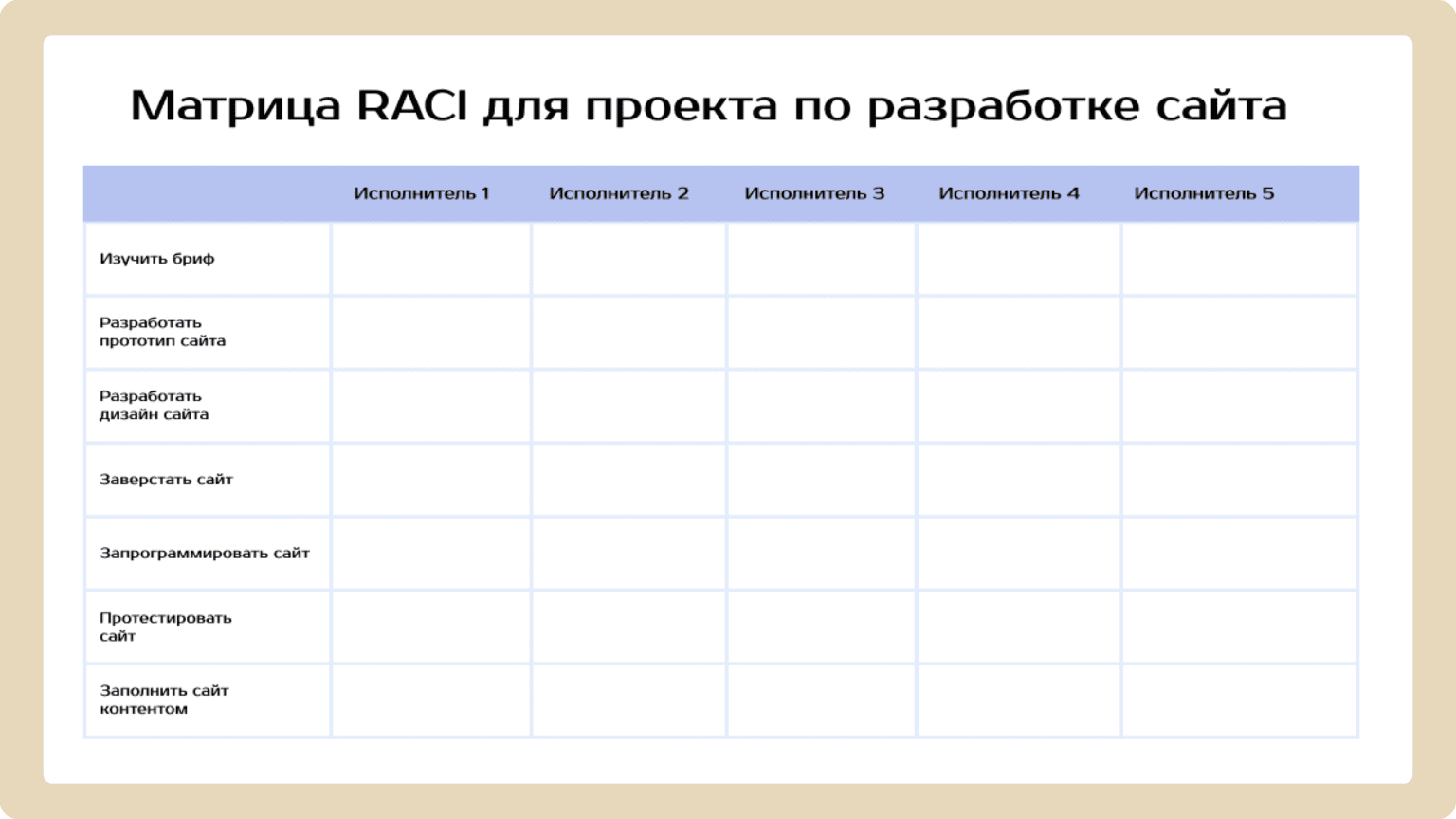
Task: Select the 'Исполнитель 5' column header
Action: [x=1204, y=193]
